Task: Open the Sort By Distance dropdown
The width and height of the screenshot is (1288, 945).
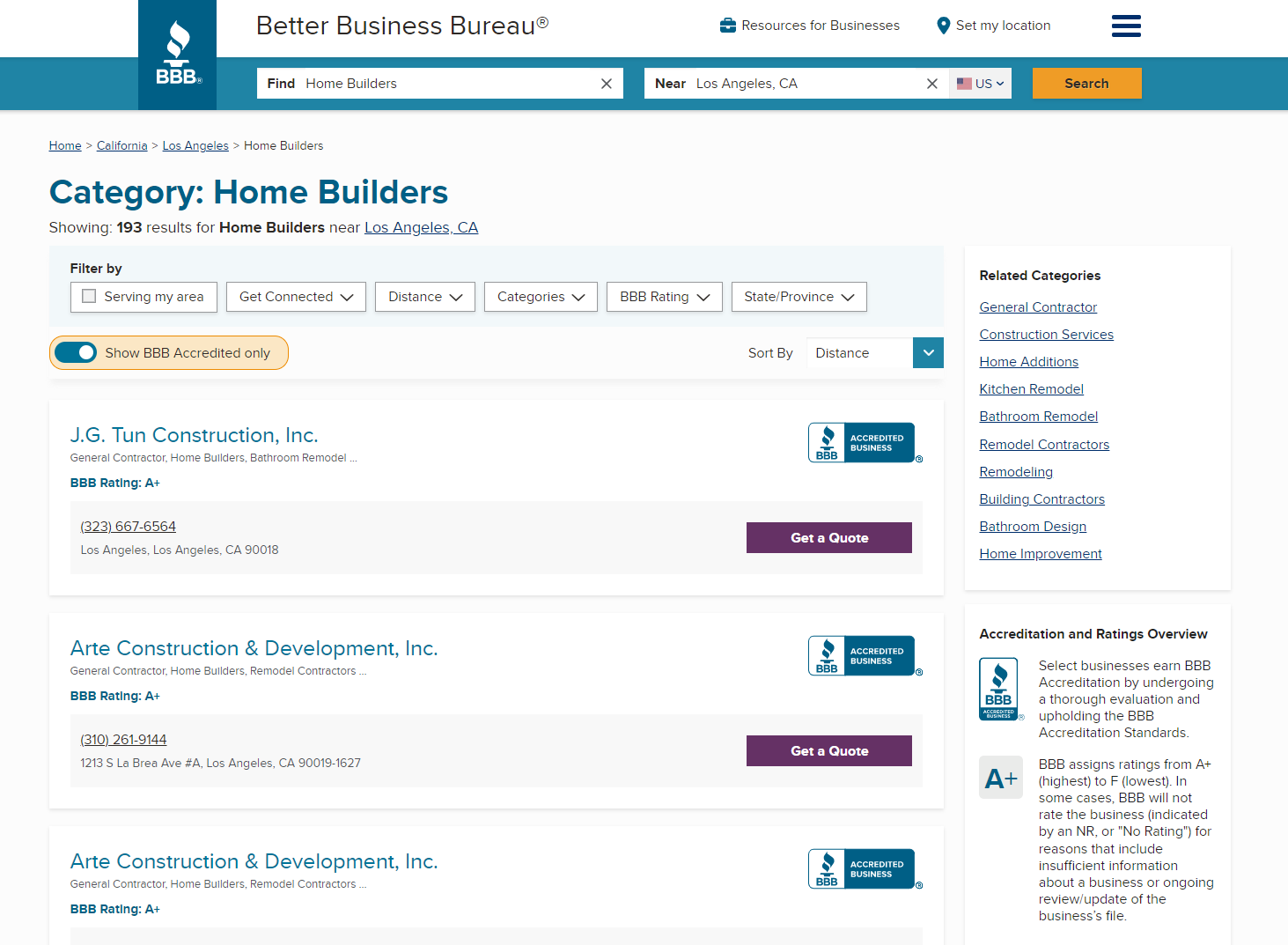Action: [875, 353]
